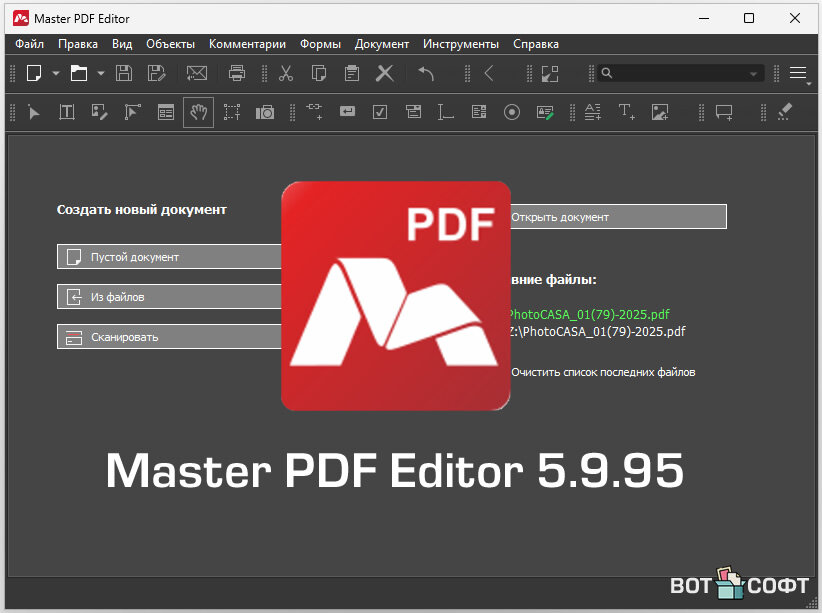Screen dimensions: 822x613
Task: Click in the toolbar search field
Action: 678,73
